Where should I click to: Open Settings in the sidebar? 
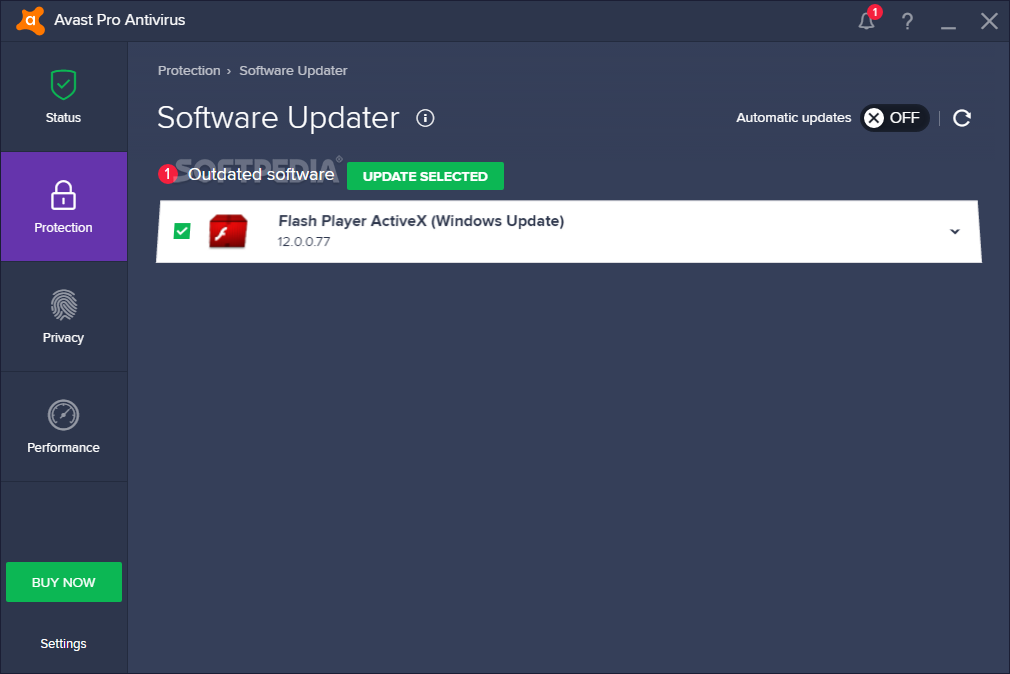pos(63,644)
